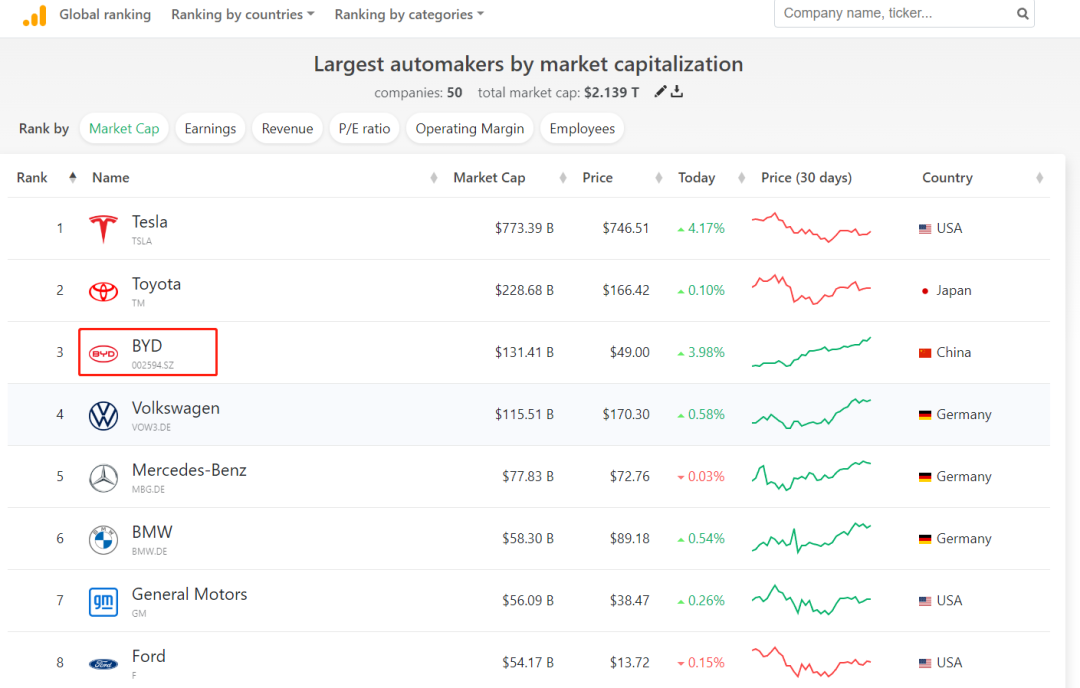Click the pencil edit icon

pos(660,92)
